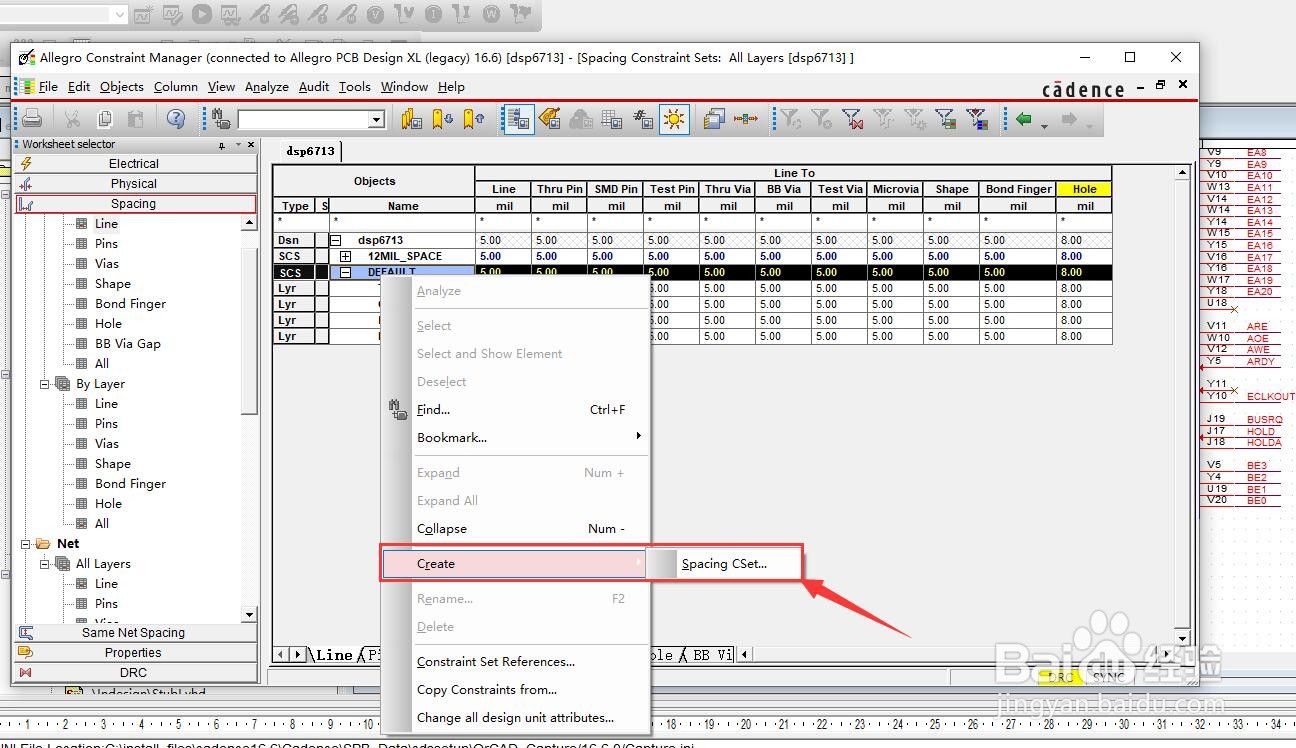1296x748 pixels.
Task: Select the Spacing worksheet section
Action: pyautogui.click(x=134, y=203)
